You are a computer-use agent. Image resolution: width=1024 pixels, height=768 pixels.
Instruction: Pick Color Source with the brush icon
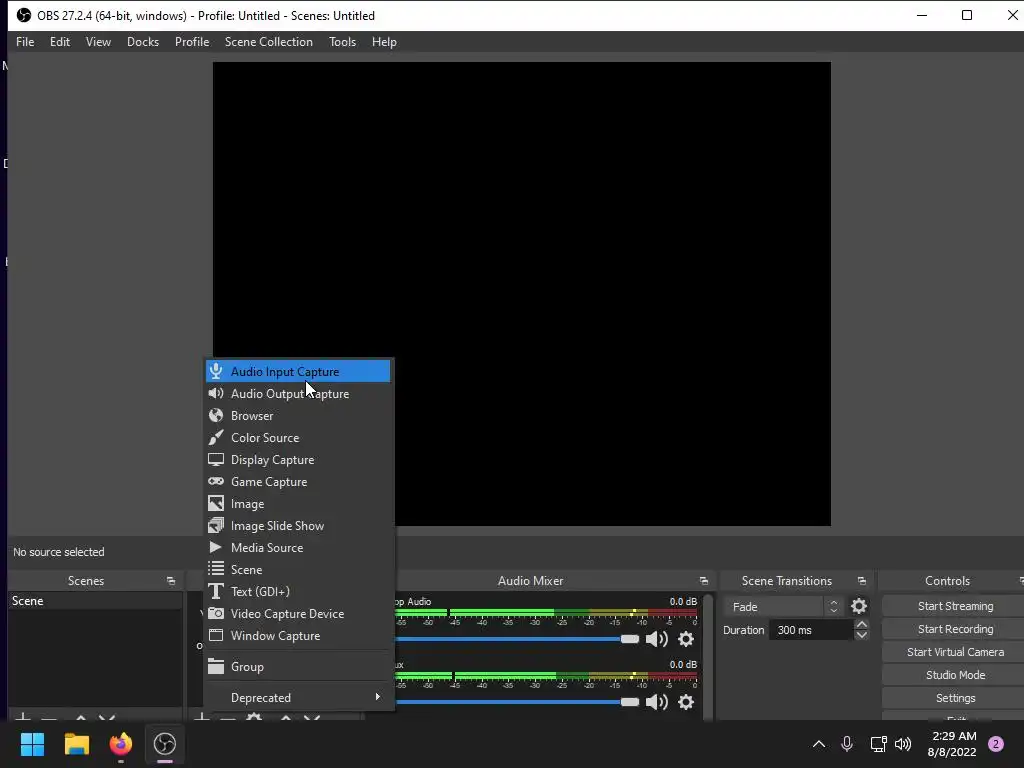(x=298, y=438)
